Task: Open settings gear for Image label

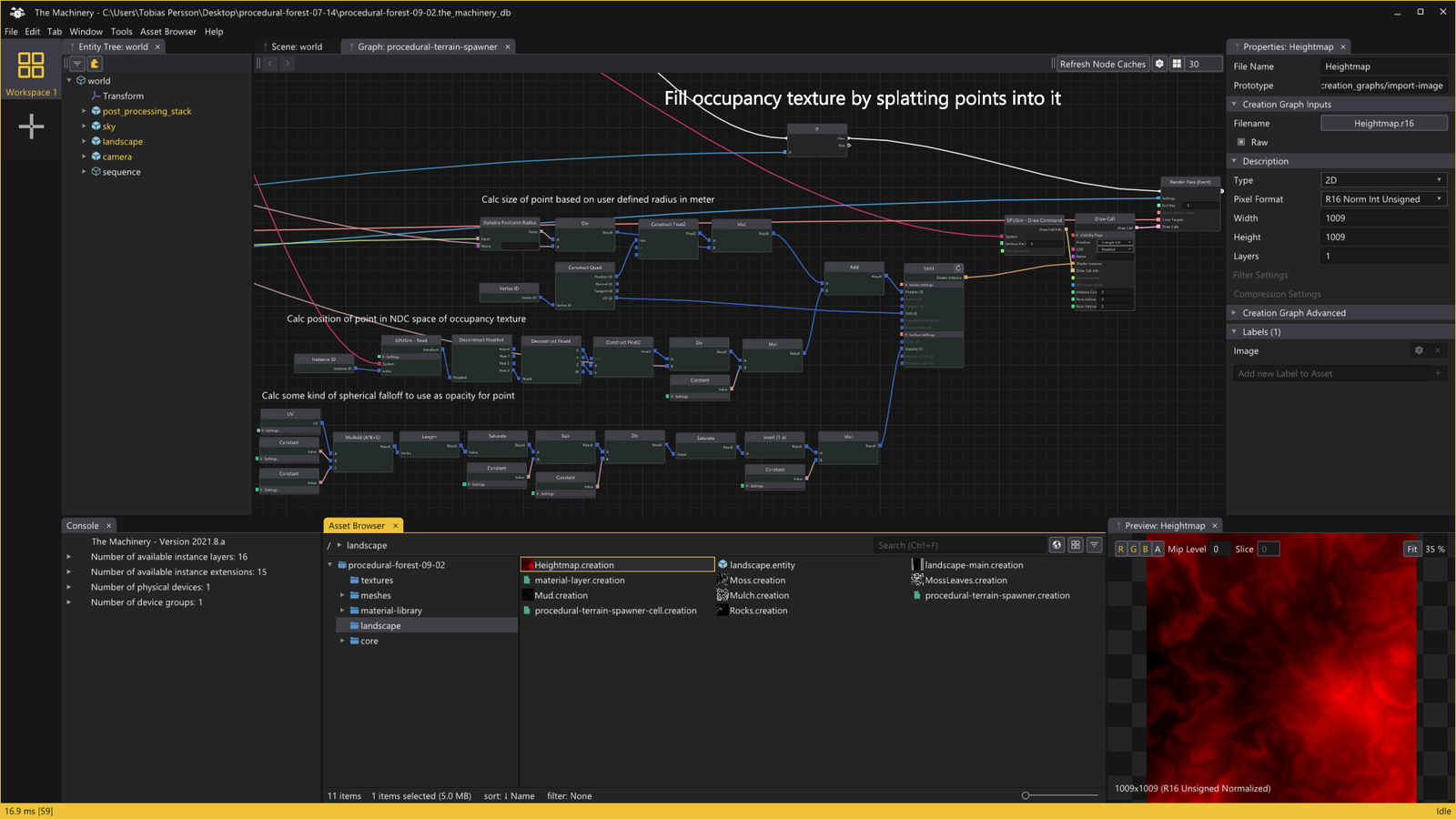Action: point(1419,350)
